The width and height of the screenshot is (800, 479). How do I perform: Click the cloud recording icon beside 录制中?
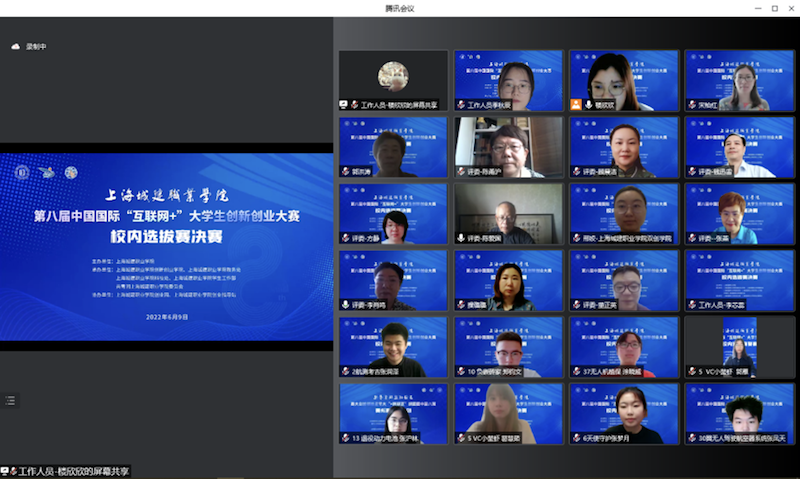[x=16, y=46]
